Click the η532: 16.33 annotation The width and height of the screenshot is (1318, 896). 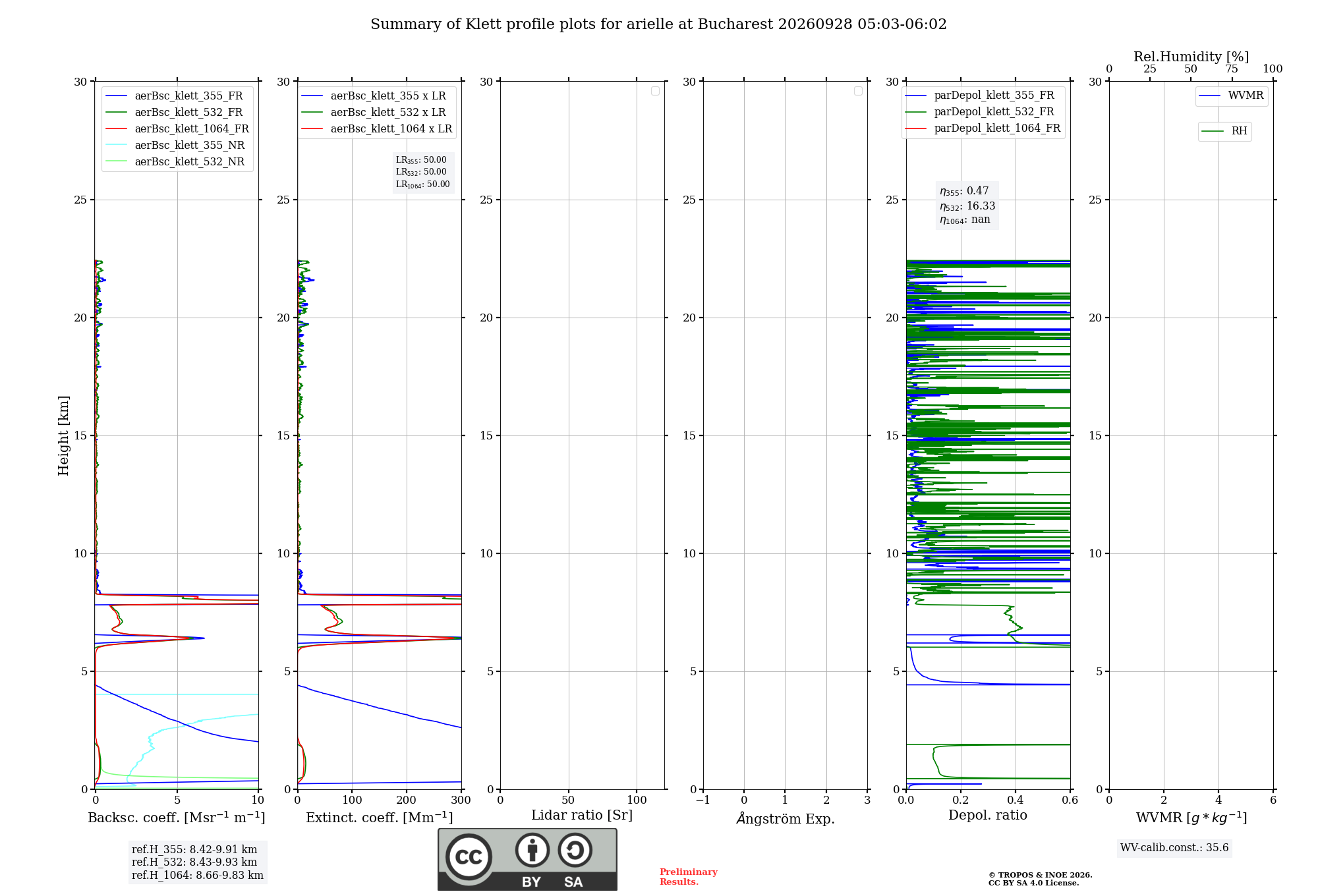click(x=967, y=206)
